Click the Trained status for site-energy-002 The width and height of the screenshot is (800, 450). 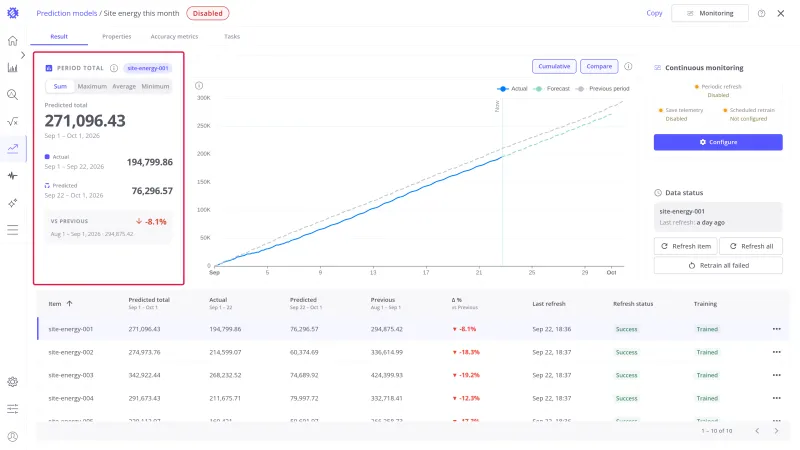coord(707,352)
